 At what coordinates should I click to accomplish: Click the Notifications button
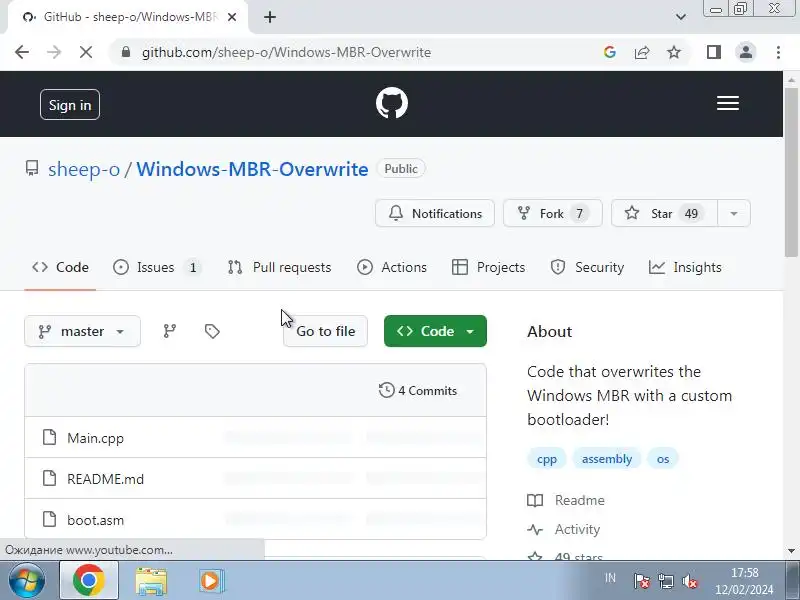pos(435,213)
